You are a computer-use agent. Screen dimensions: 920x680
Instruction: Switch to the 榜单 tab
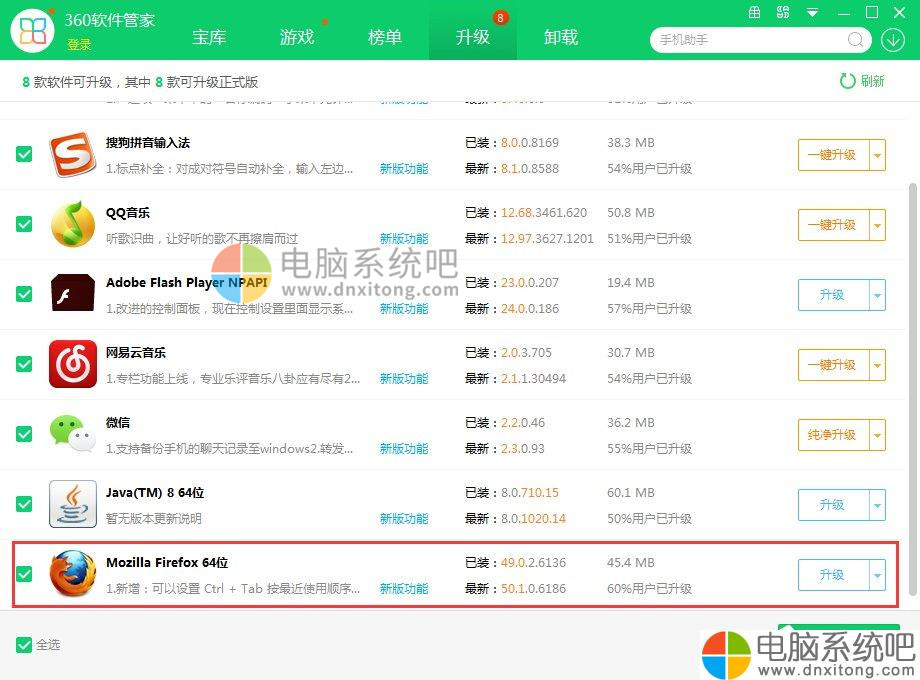pos(385,37)
